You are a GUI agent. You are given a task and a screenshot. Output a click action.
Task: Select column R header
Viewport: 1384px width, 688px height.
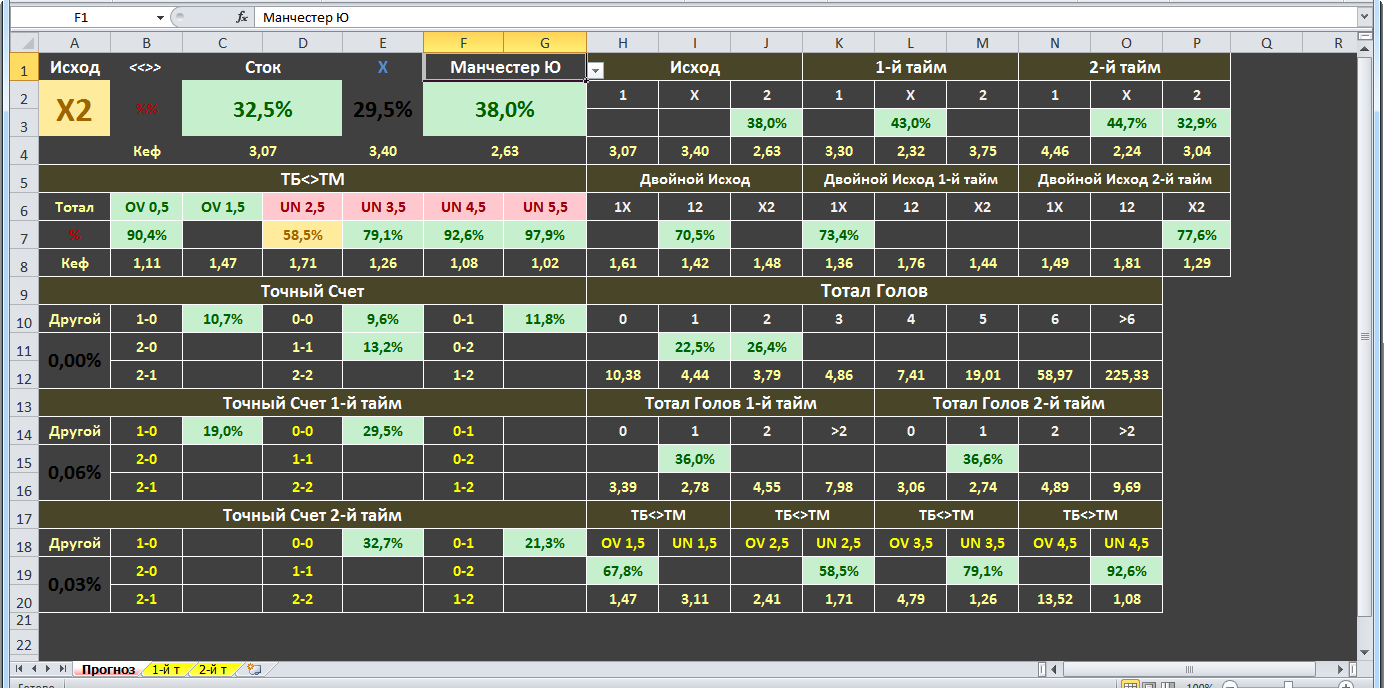pyautogui.click(x=1338, y=43)
